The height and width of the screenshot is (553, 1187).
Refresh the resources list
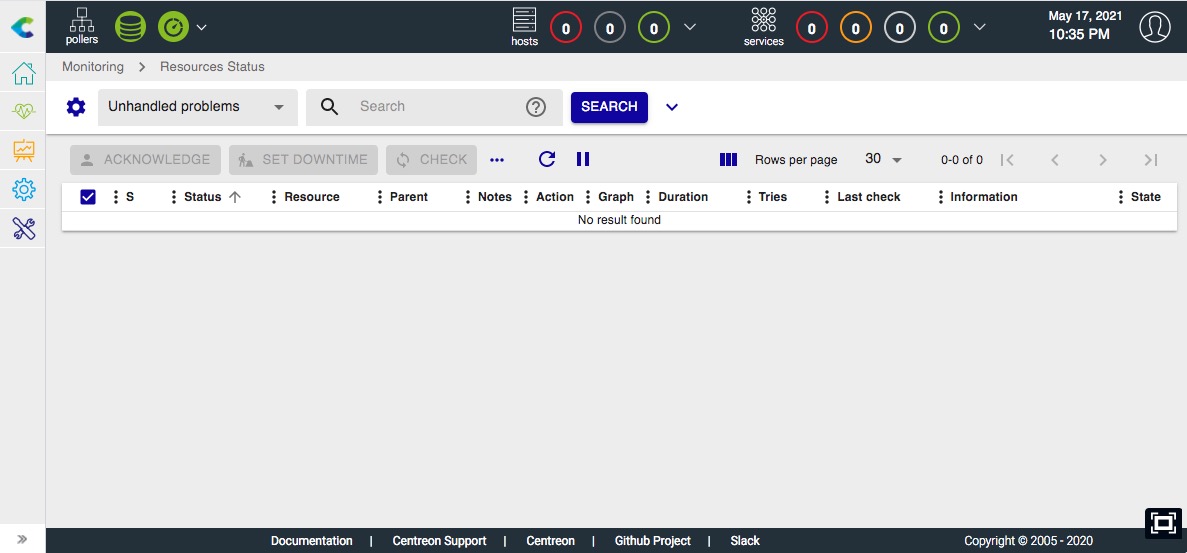(546, 159)
